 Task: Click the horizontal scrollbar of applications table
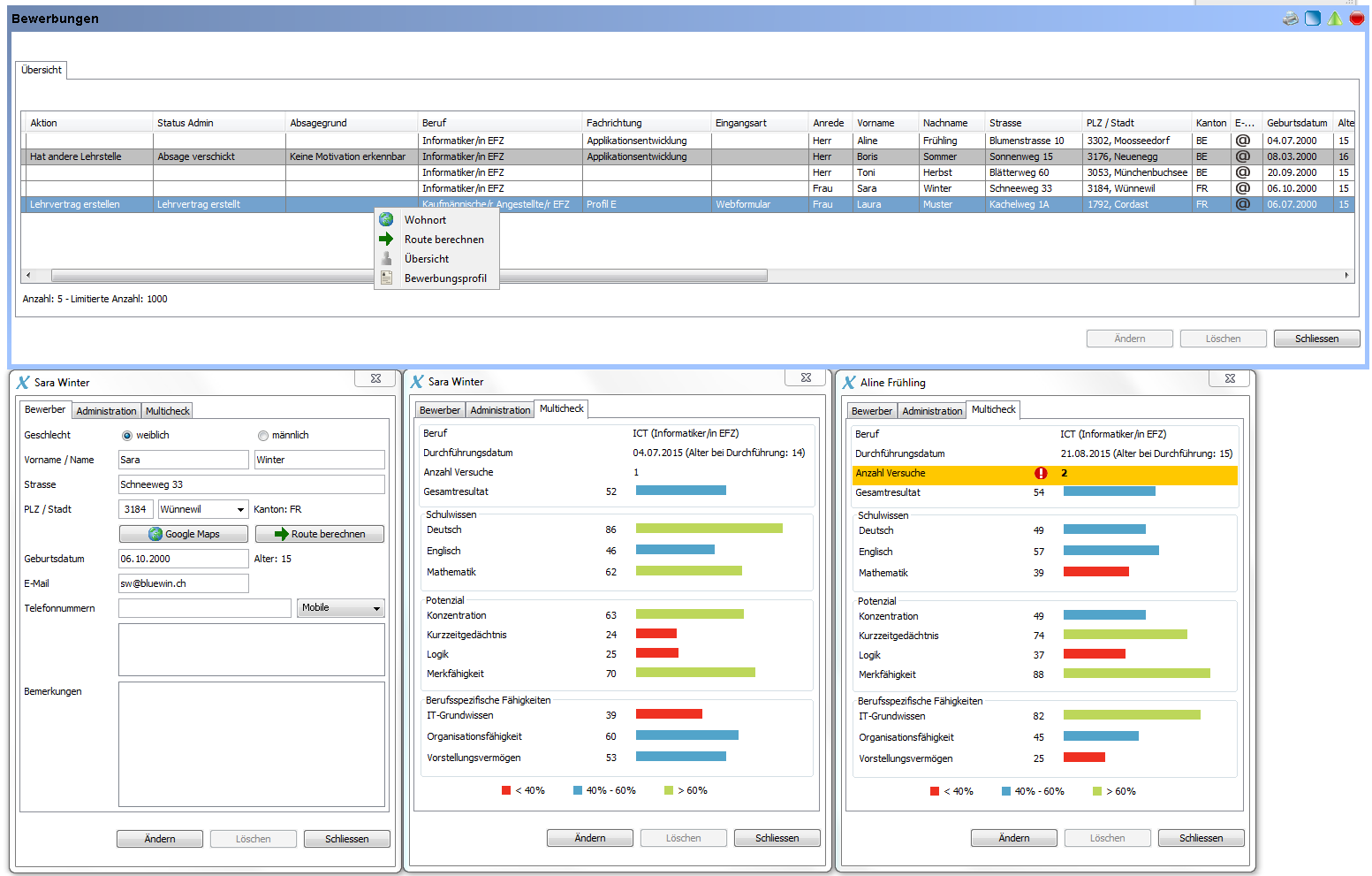409,276
